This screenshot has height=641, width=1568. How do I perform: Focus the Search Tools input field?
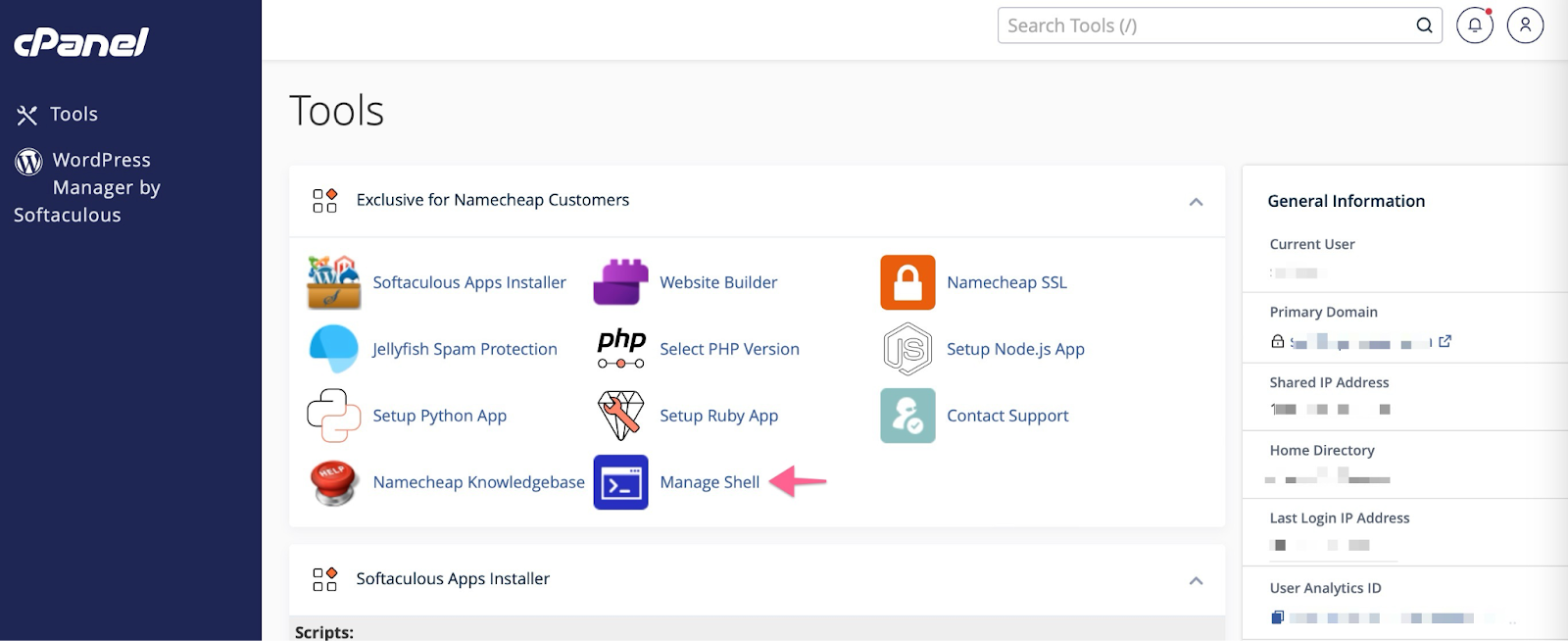click(x=1205, y=25)
